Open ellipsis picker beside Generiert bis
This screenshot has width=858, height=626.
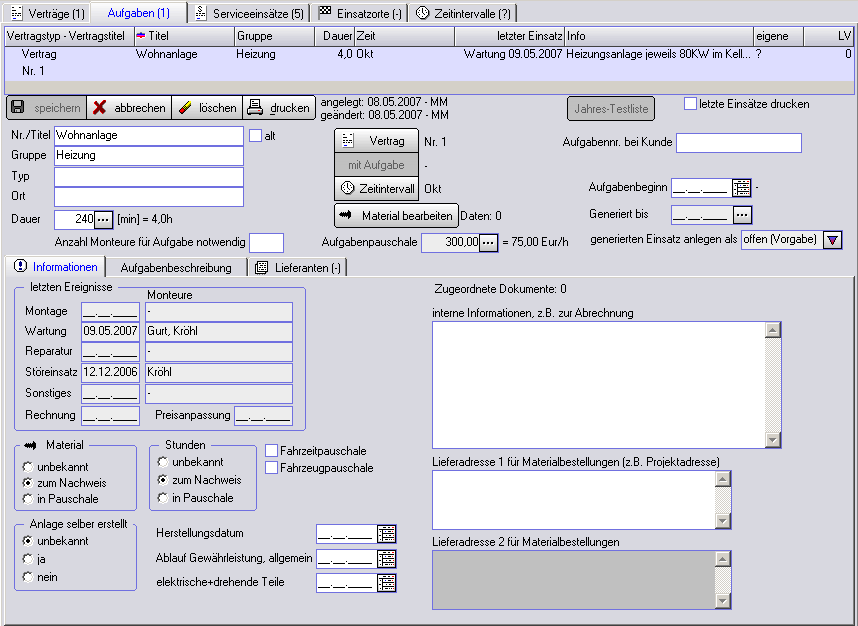[741, 214]
